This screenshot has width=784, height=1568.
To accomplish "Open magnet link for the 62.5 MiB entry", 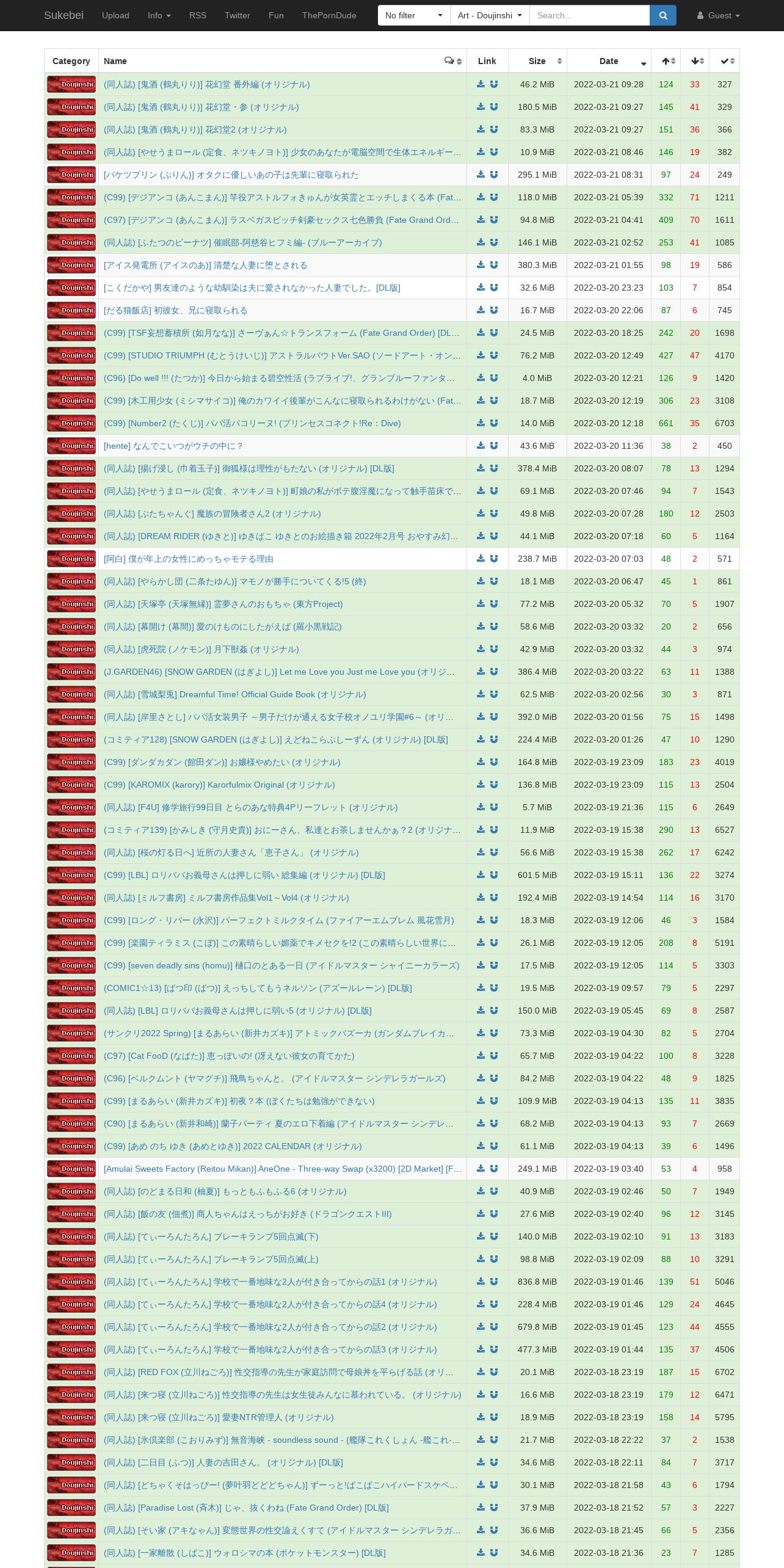I will pyautogui.click(x=494, y=694).
